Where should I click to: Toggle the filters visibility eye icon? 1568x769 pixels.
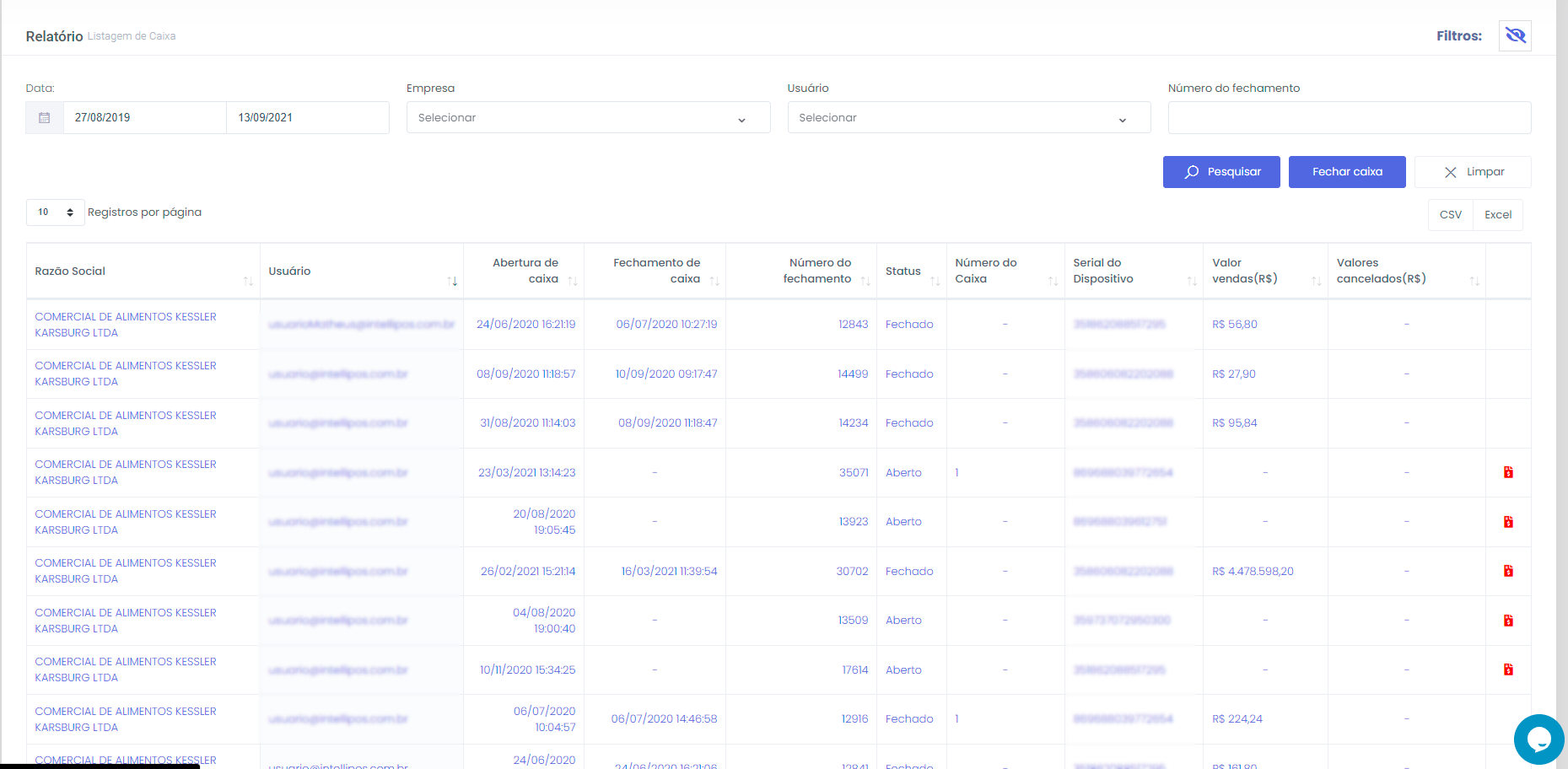(x=1515, y=35)
